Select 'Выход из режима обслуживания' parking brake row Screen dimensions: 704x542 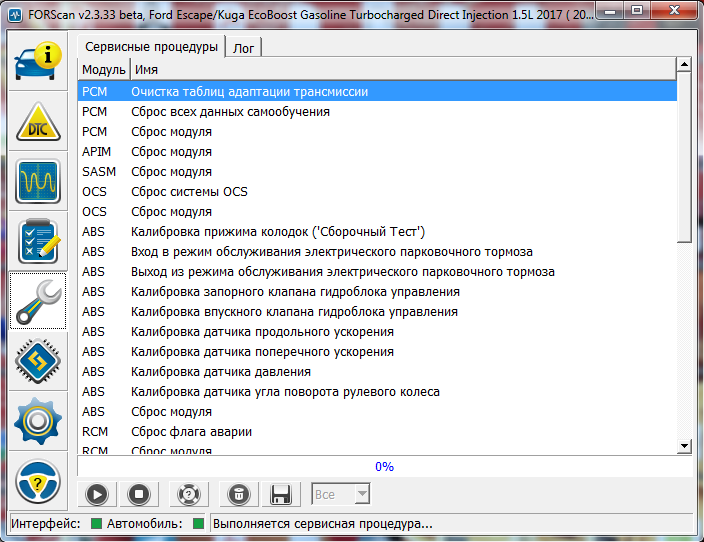(x=377, y=272)
